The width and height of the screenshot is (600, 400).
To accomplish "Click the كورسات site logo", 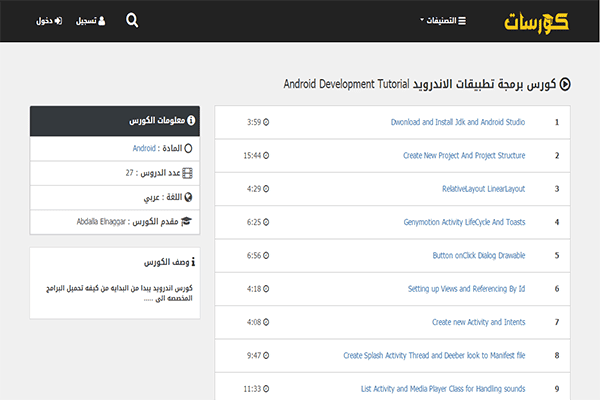I will point(533,21).
